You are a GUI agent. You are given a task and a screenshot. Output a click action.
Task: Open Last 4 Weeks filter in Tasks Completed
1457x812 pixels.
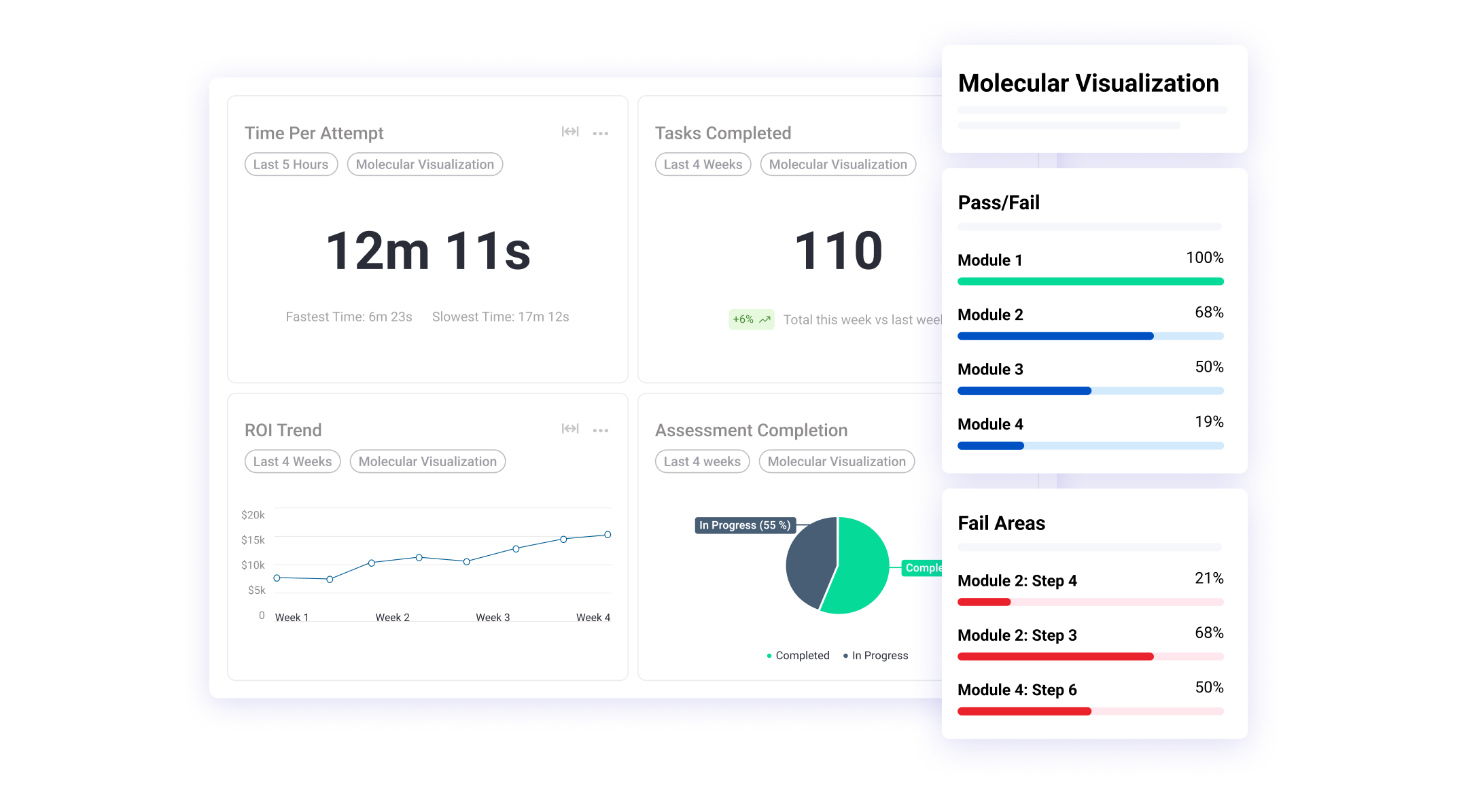click(703, 164)
